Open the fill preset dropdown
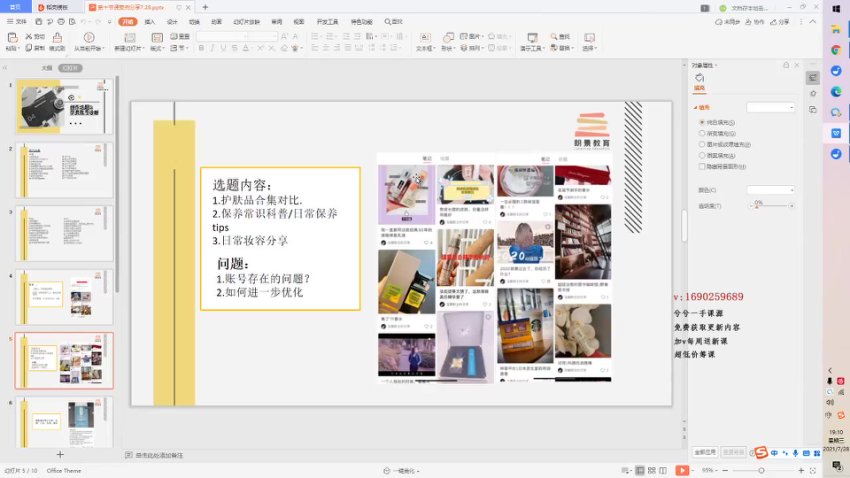This screenshot has width=850, height=478. point(770,107)
